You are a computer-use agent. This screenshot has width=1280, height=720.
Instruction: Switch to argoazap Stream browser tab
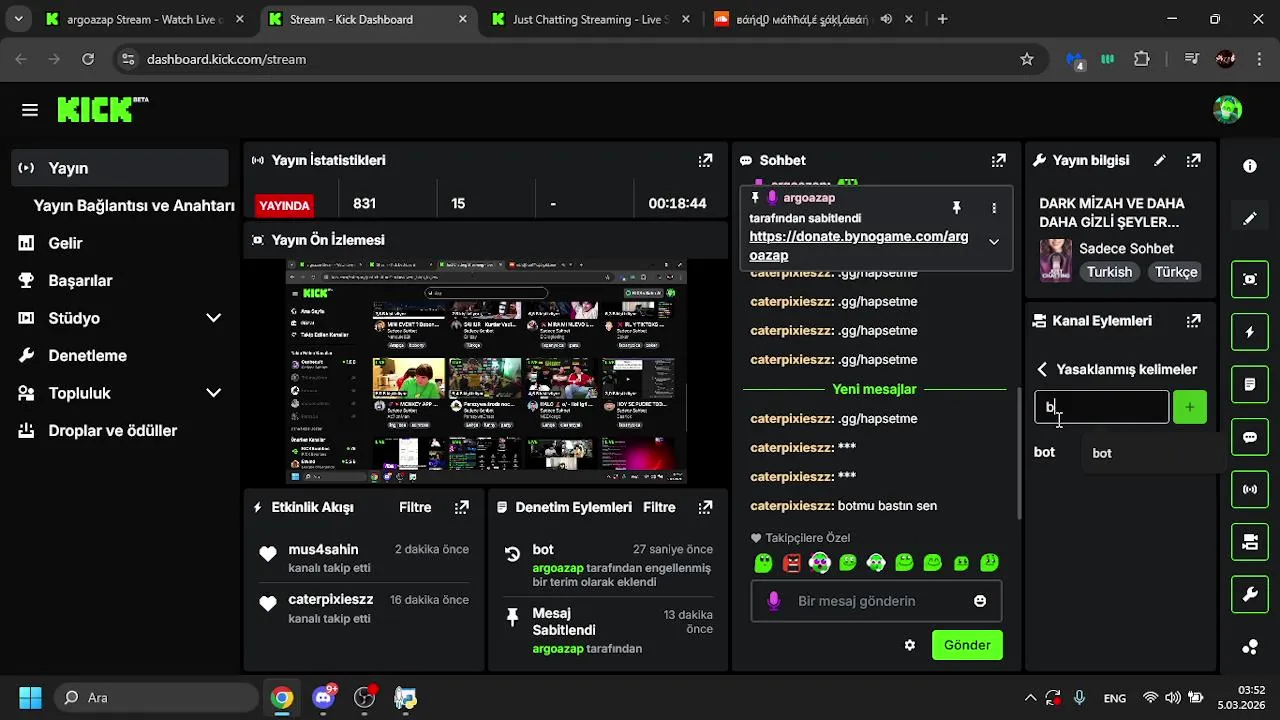[146, 19]
